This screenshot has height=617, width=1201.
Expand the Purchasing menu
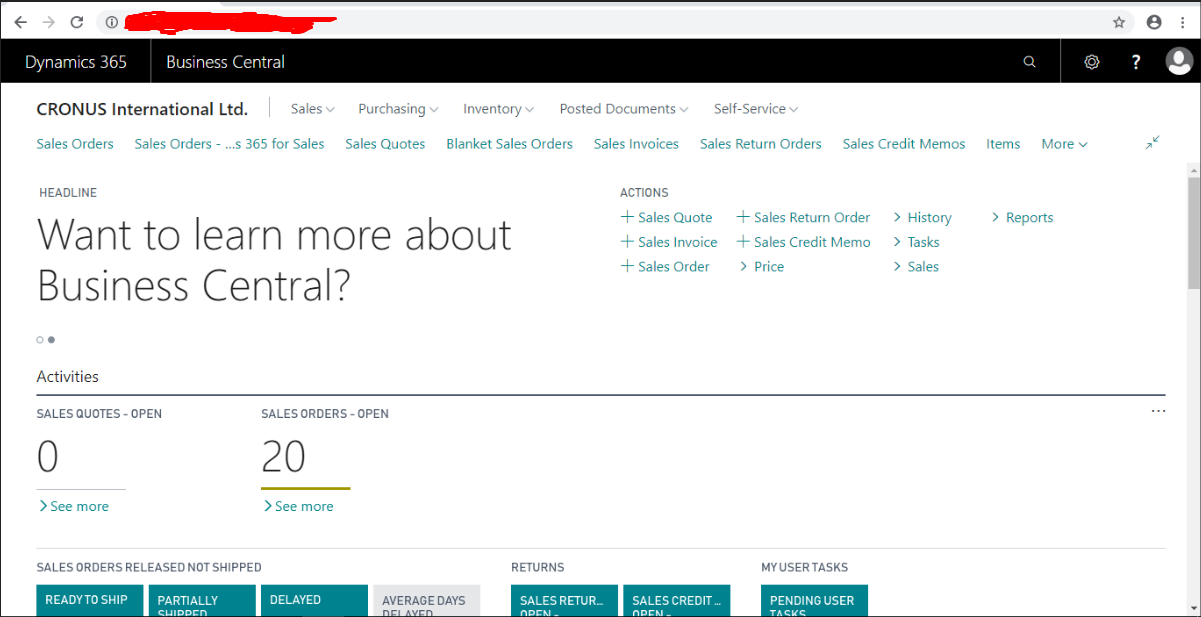coord(398,109)
